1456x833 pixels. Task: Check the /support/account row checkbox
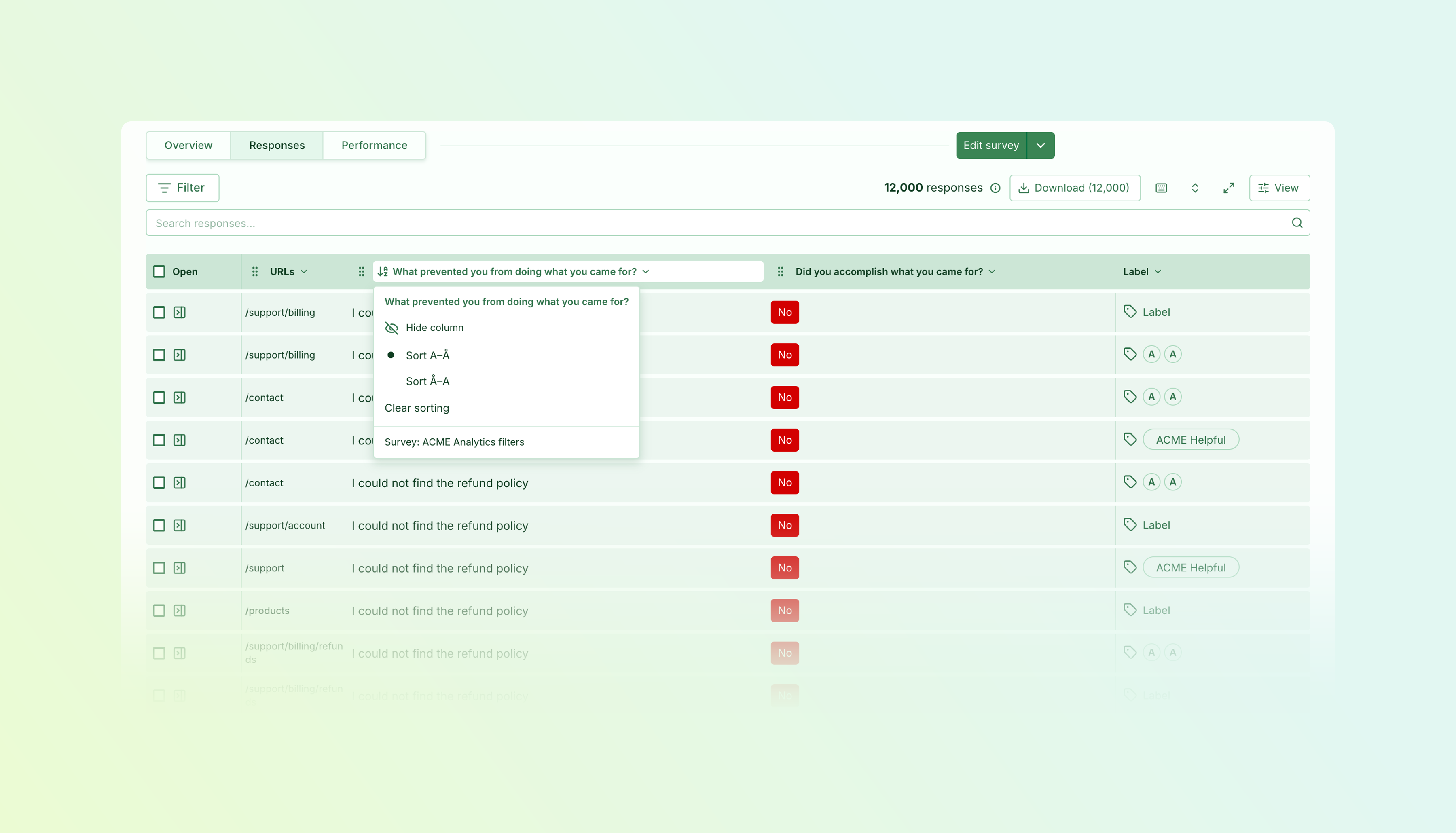pos(159,524)
